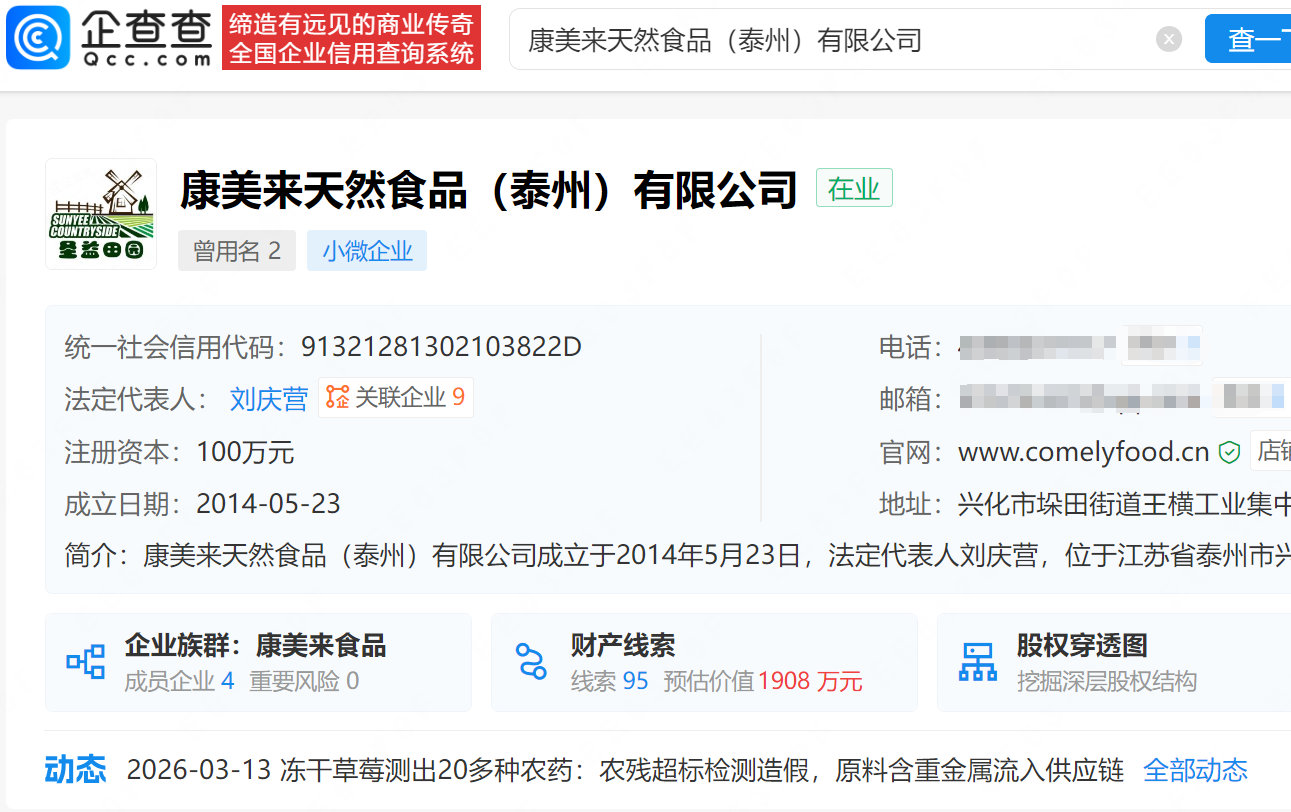Open the company logo thumbnail
This screenshot has width=1291, height=812.
click(101, 214)
